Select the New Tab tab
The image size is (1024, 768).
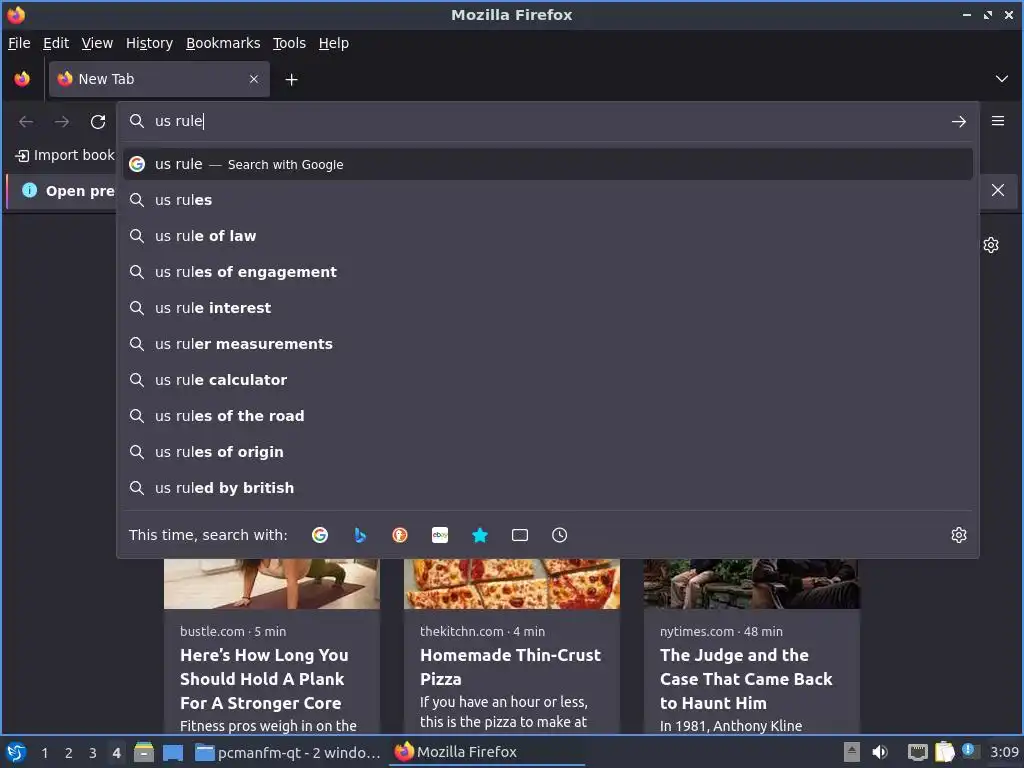pos(159,79)
